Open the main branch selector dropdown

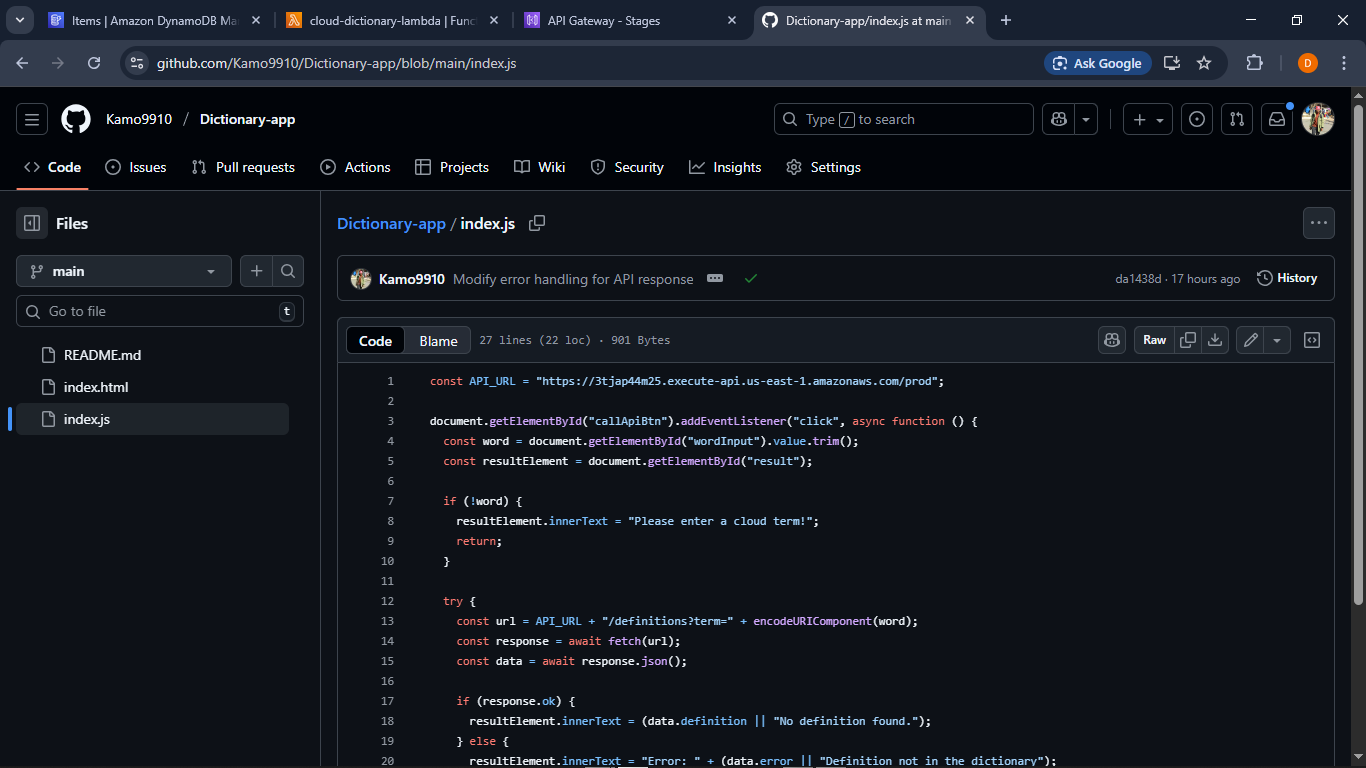(x=123, y=271)
